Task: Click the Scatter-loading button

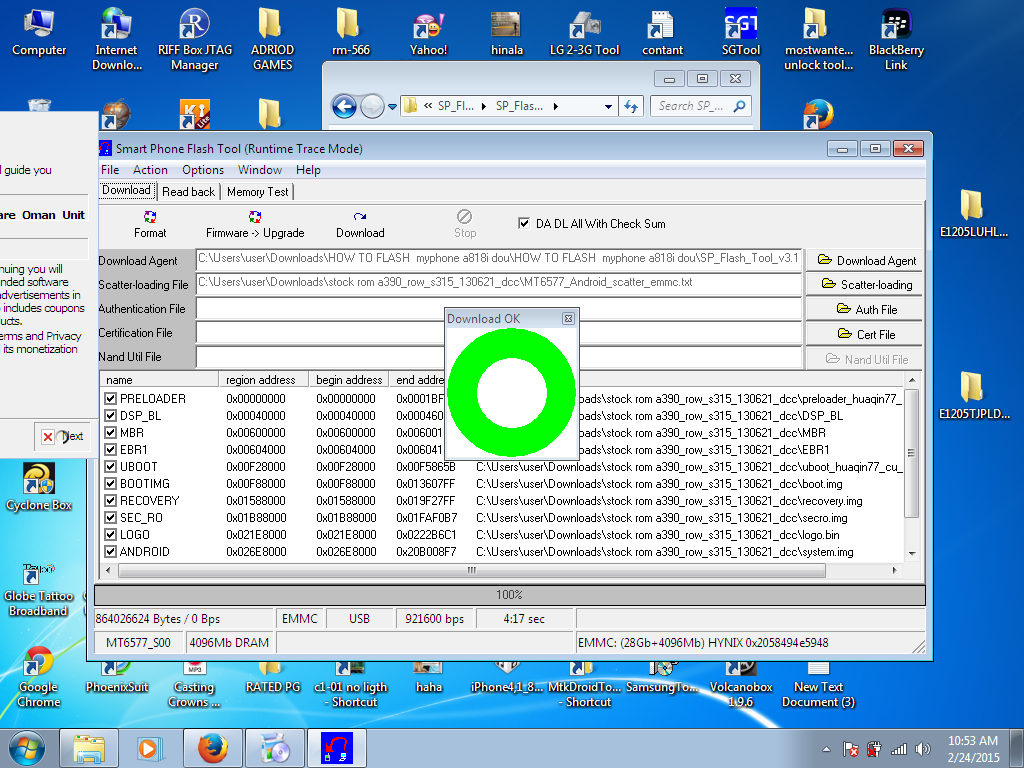Action: click(866, 285)
